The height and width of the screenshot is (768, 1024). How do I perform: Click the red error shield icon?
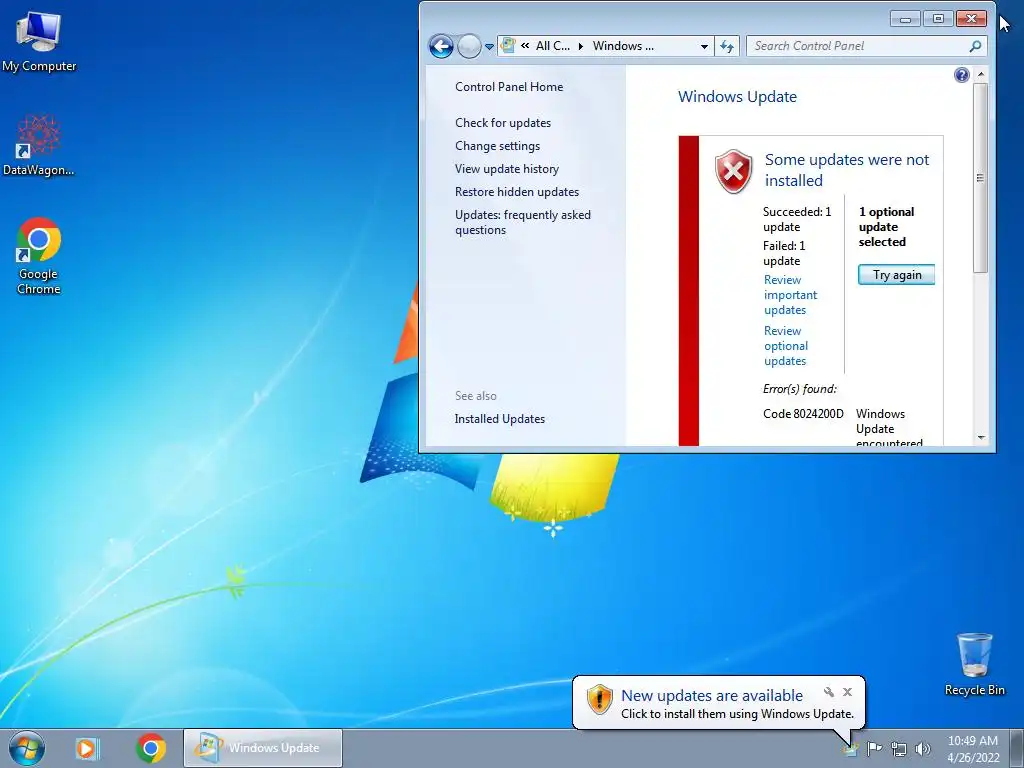coord(733,171)
